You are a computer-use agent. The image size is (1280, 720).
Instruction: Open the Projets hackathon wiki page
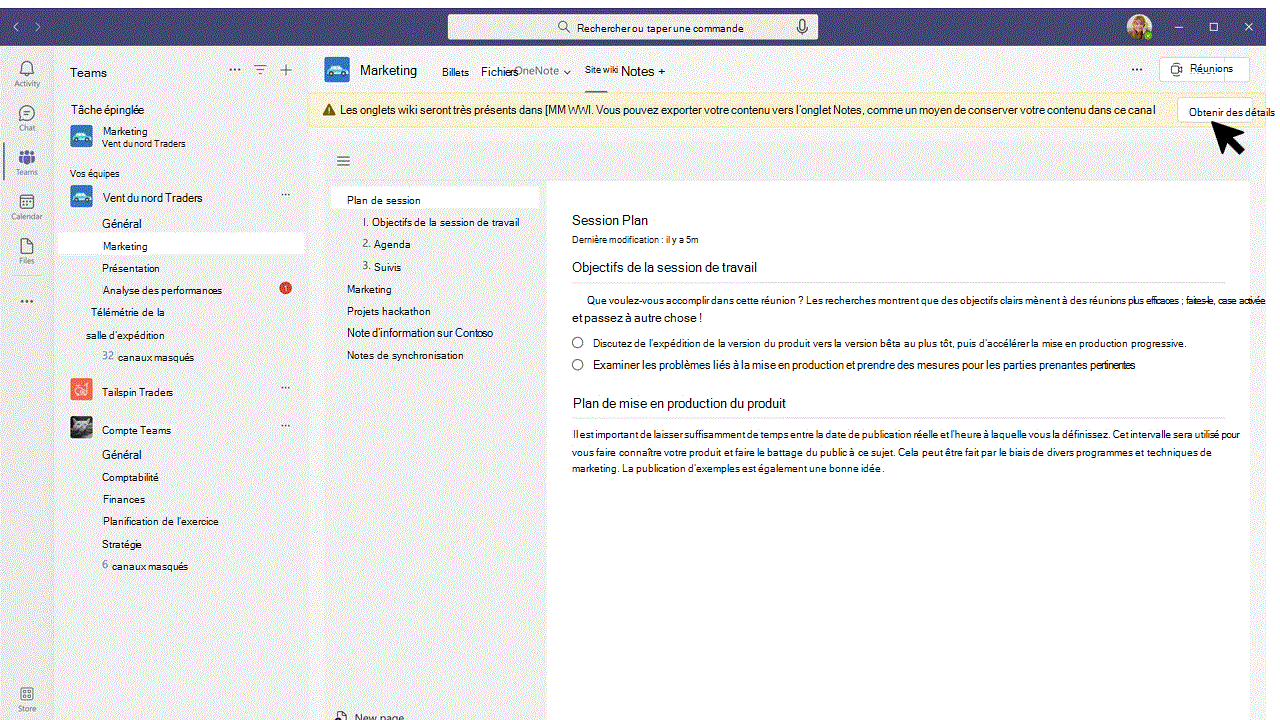pyautogui.click(x=389, y=311)
